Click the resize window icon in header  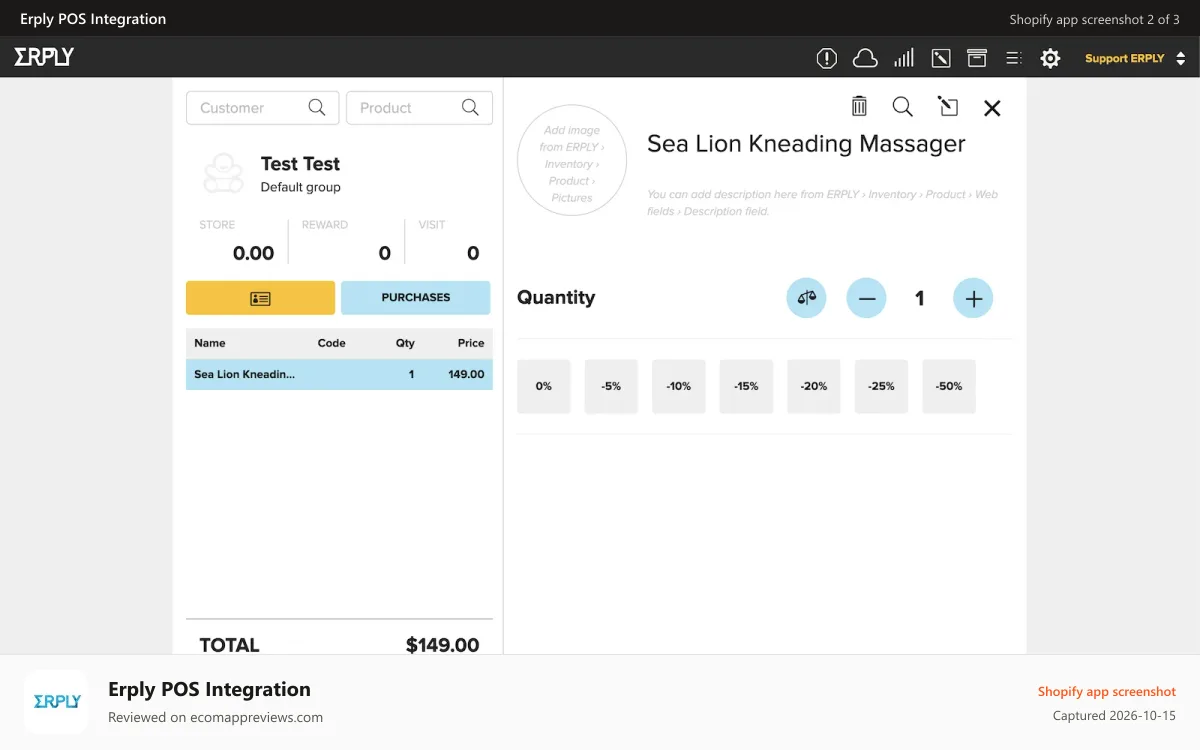point(941,58)
